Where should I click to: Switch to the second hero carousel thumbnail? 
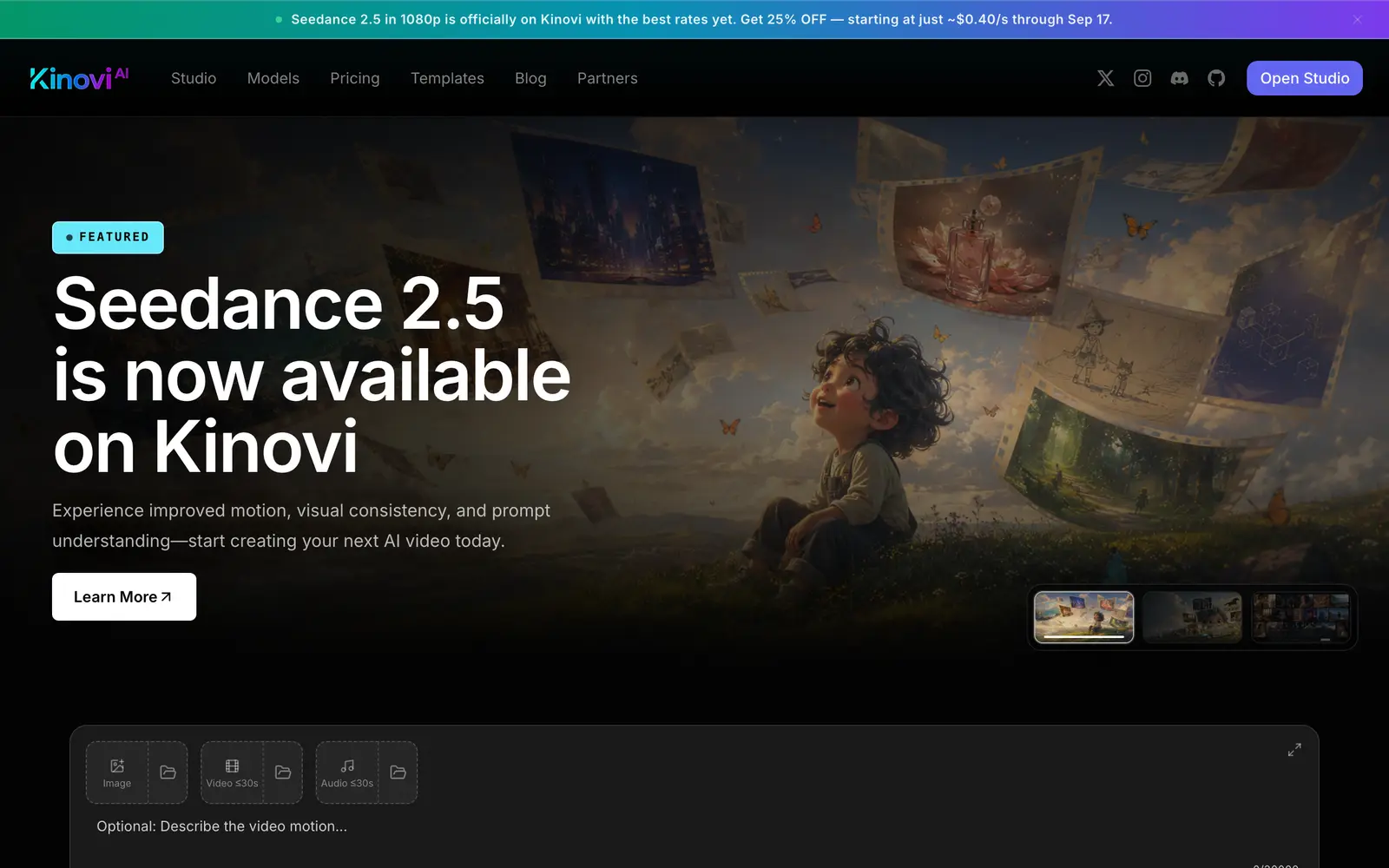tap(1192, 617)
